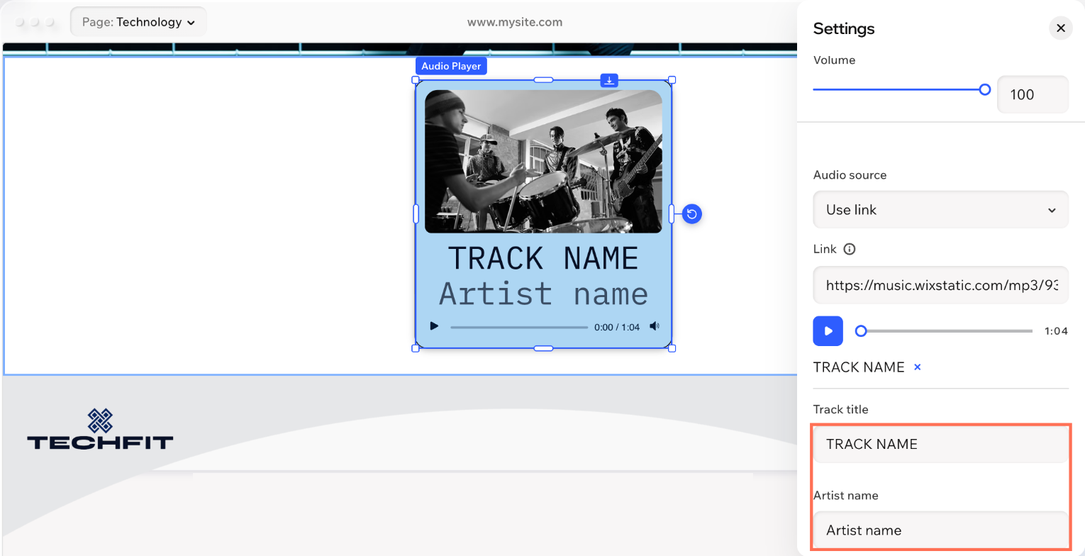The image size is (1085, 556).
Task: Click the download icon above the audio player
Action: (609, 81)
